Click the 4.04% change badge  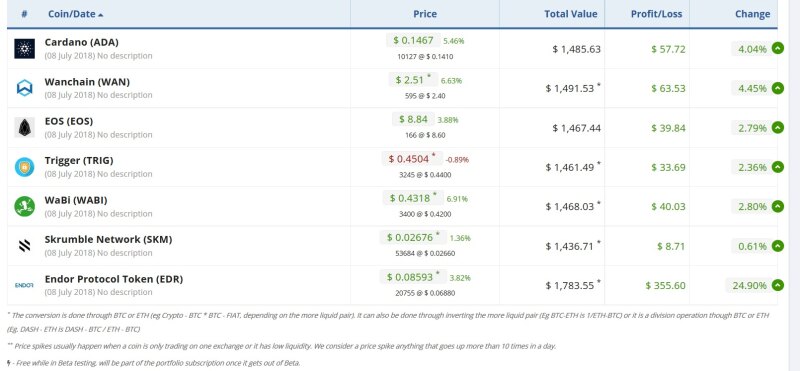(x=752, y=49)
